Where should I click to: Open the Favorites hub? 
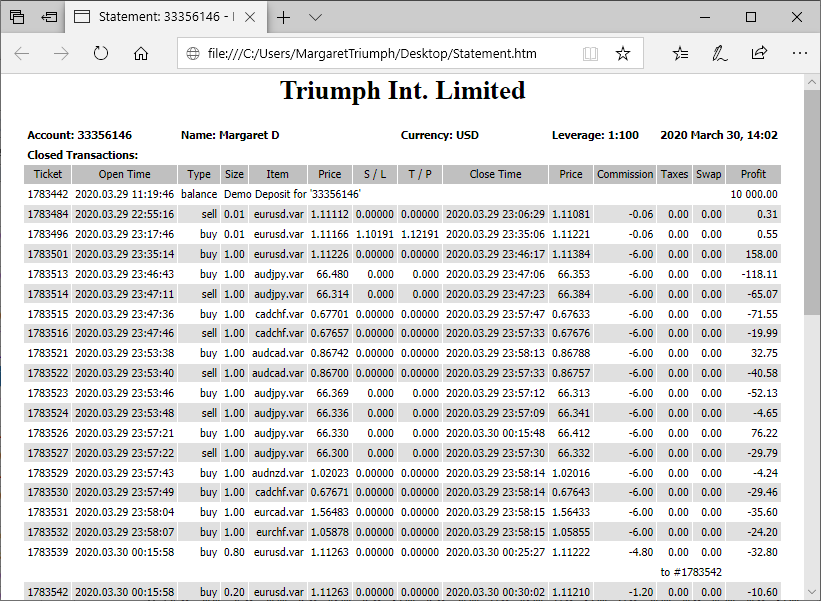[x=680, y=53]
